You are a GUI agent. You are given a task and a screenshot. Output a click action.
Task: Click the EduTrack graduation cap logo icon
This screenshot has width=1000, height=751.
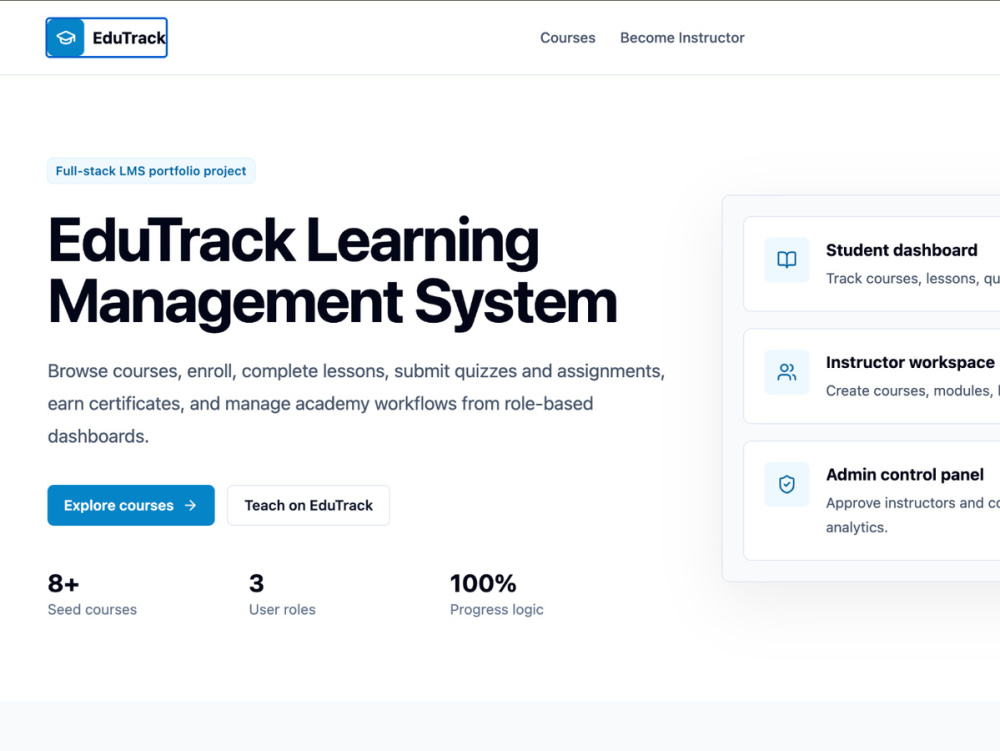tap(66, 38)
